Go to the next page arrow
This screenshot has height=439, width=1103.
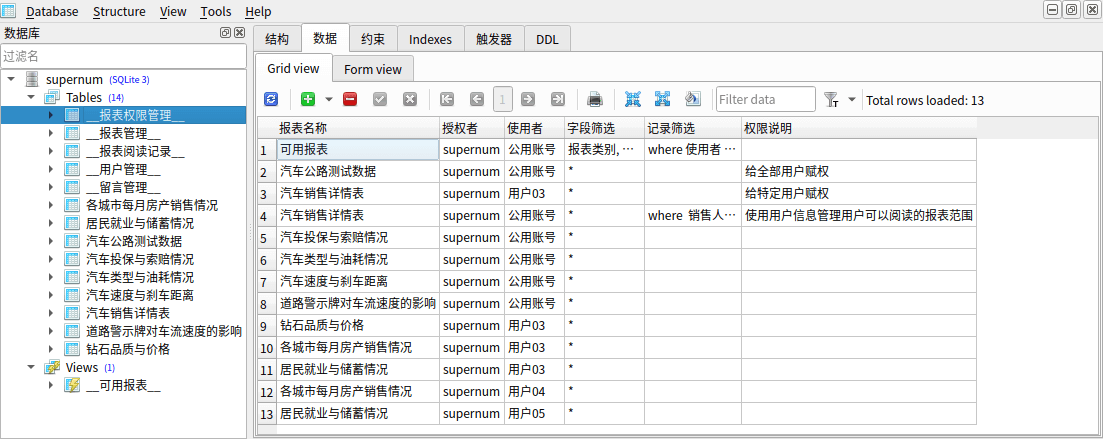pos(528,99)
